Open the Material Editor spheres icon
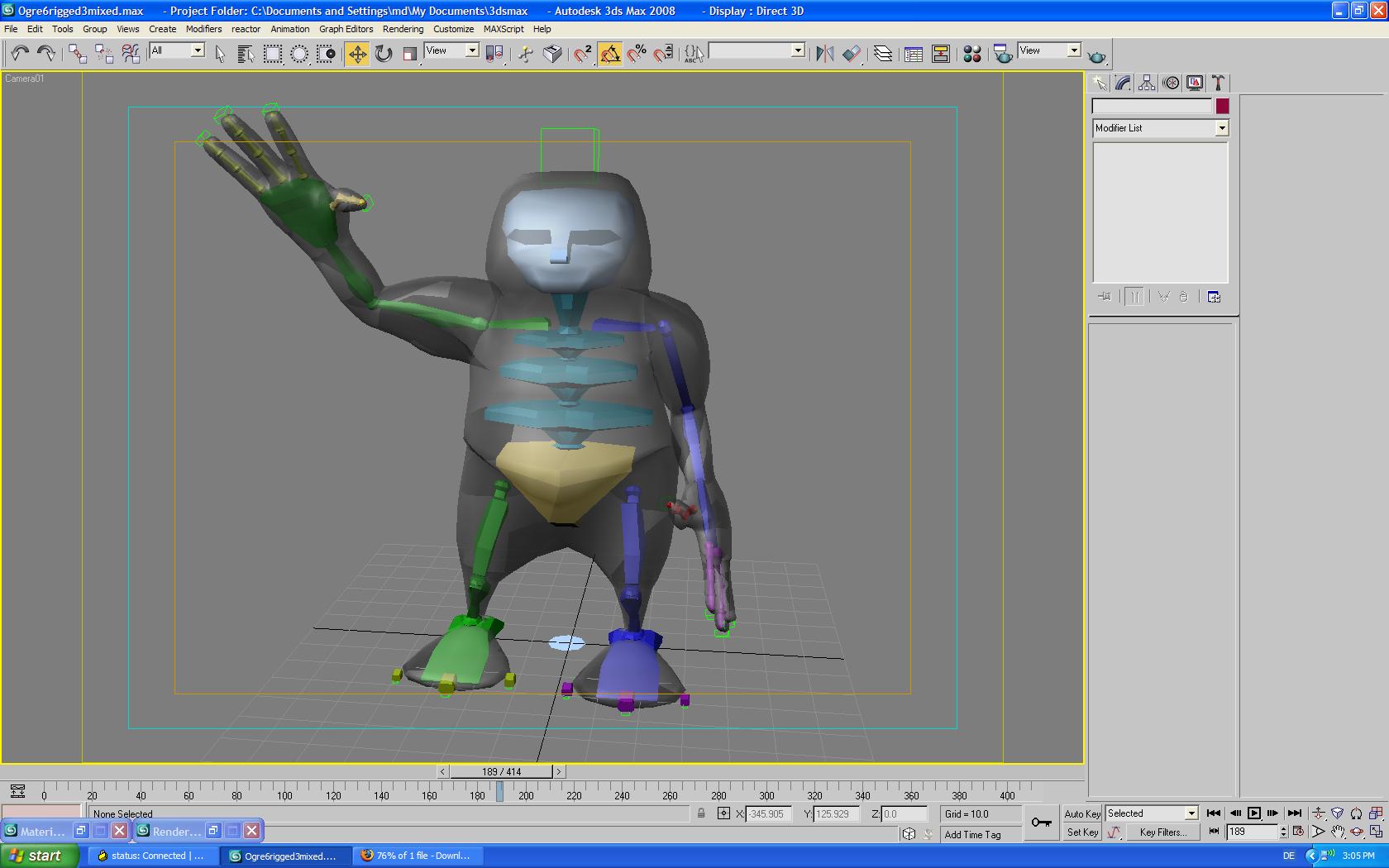 (x=972, y=54)
